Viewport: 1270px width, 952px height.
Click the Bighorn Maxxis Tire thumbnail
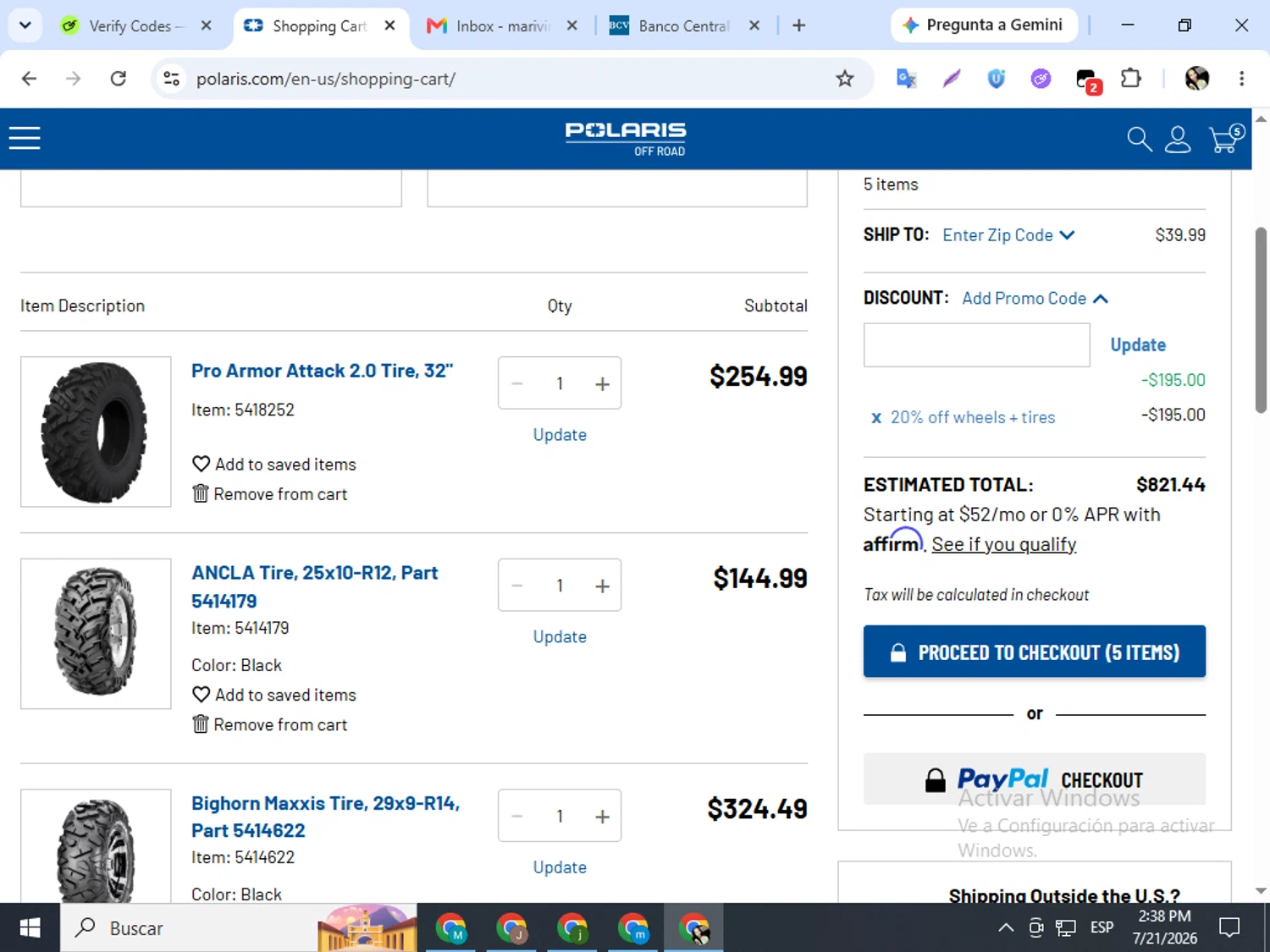(96, 846)
